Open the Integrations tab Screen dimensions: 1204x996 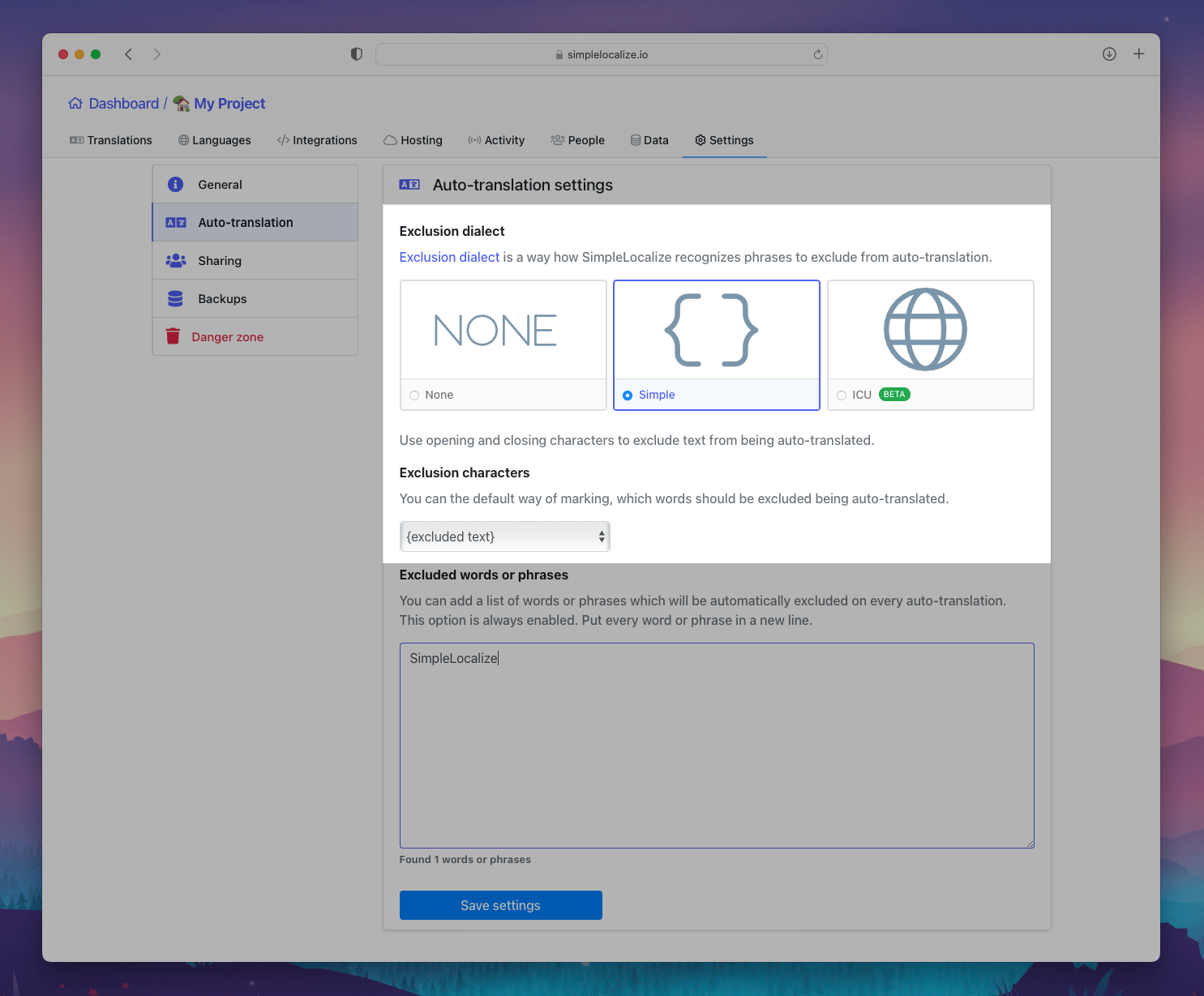tap(317, 140)
